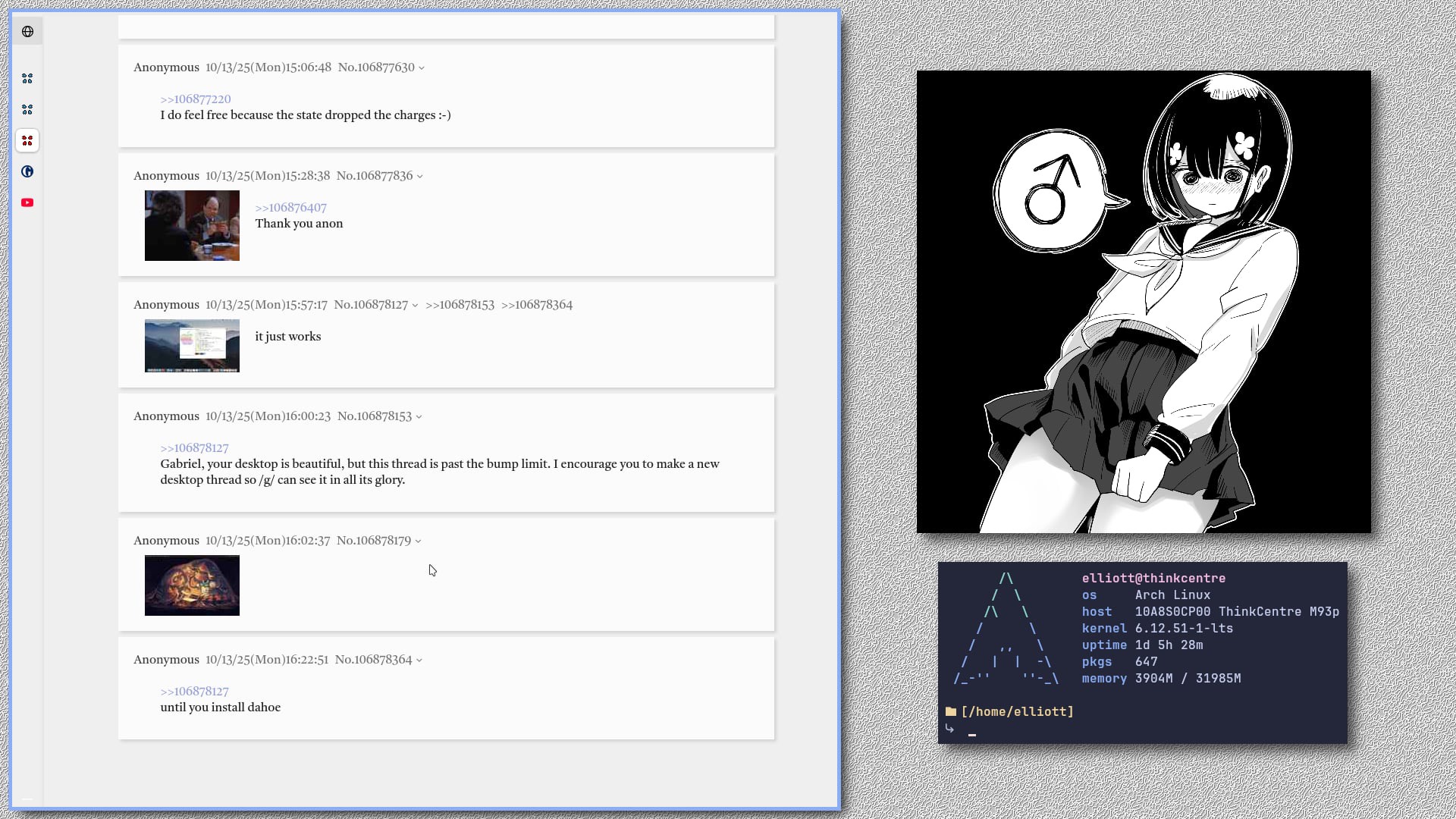Expand post menu arrow for No.106877836
The image size is (1456, 819).
[x=420, y=177]
